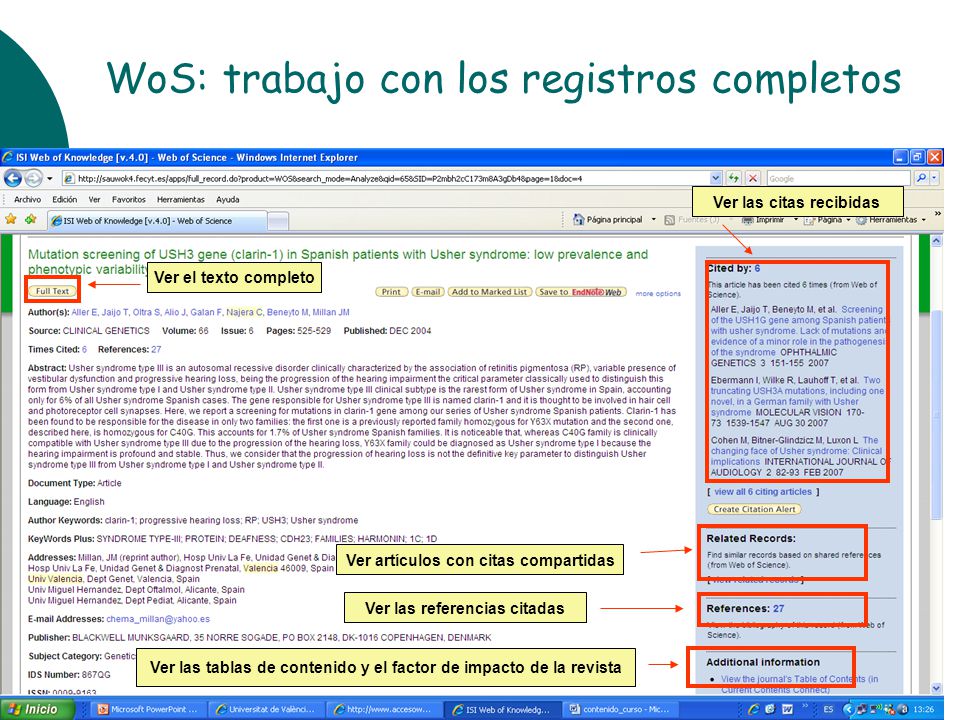This screenshot has width=960, height=720.
Task: Open the Ayuda menu
Action: click(227, 200)
